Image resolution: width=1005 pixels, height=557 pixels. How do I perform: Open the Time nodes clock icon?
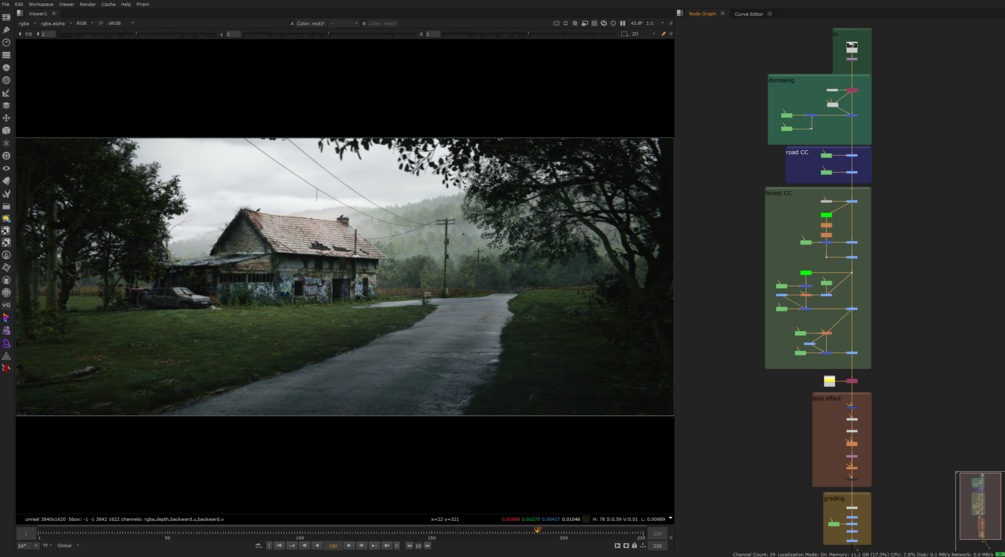tap(6, 42)
